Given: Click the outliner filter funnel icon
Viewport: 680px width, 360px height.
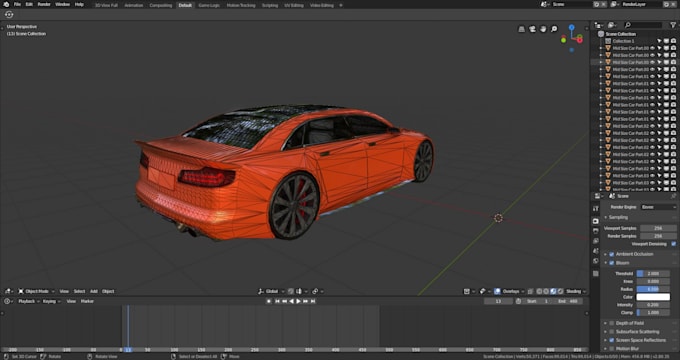Looking at the screenshot, I should point(673,25).
